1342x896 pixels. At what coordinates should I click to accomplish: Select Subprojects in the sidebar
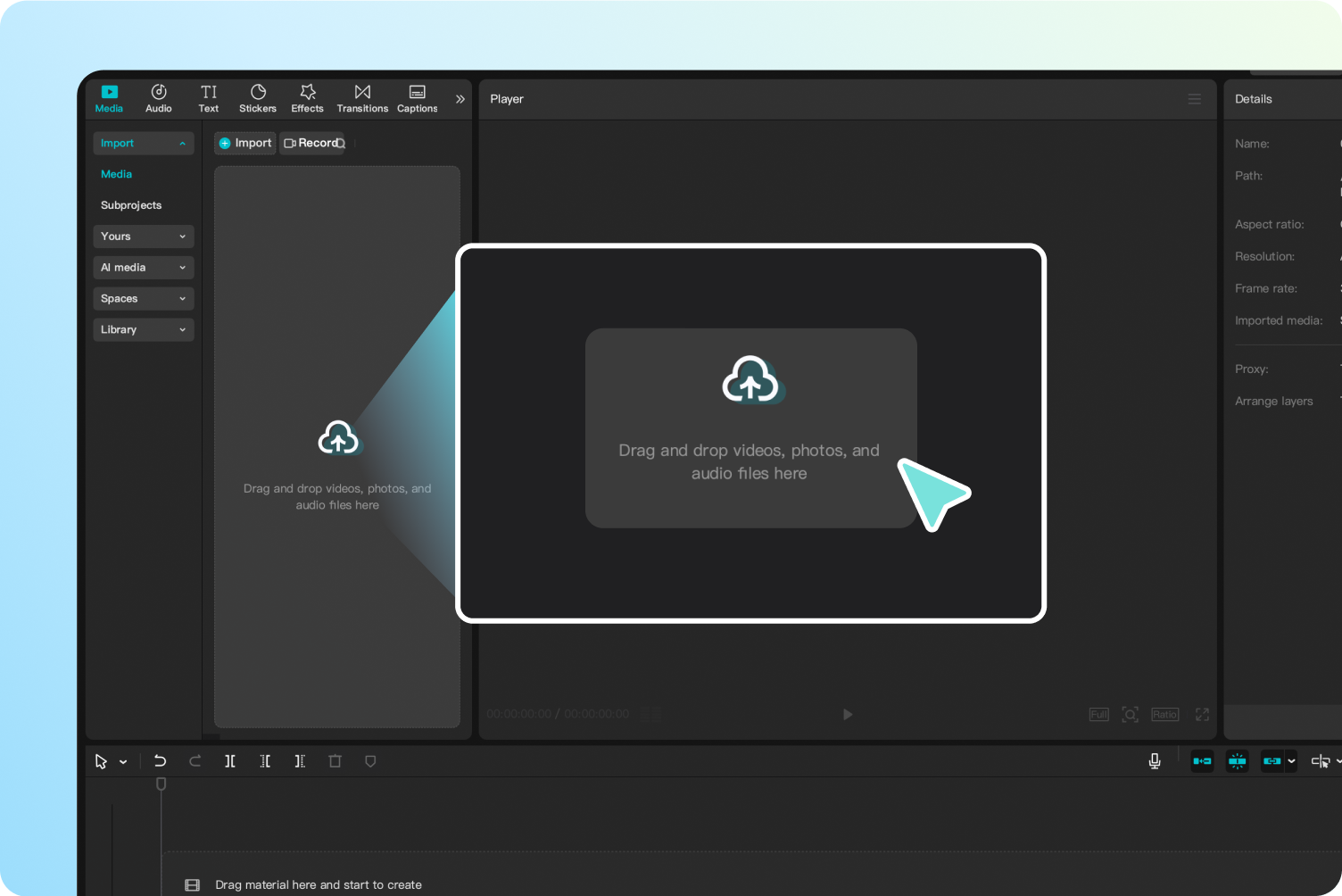pos(131,205)
